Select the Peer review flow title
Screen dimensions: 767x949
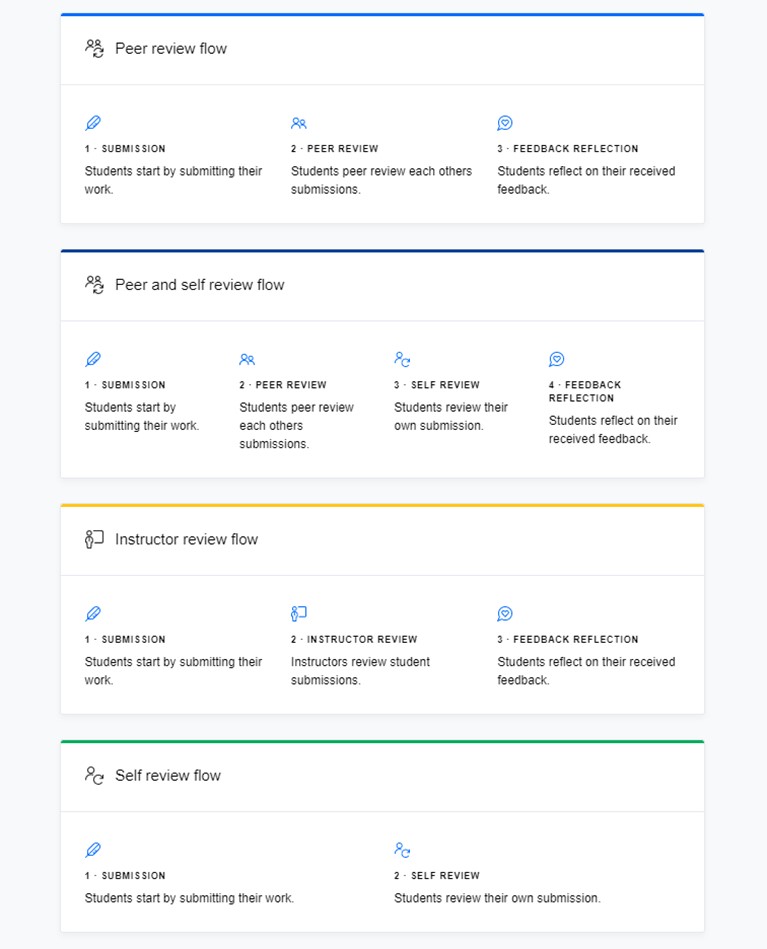pos(171,48)
